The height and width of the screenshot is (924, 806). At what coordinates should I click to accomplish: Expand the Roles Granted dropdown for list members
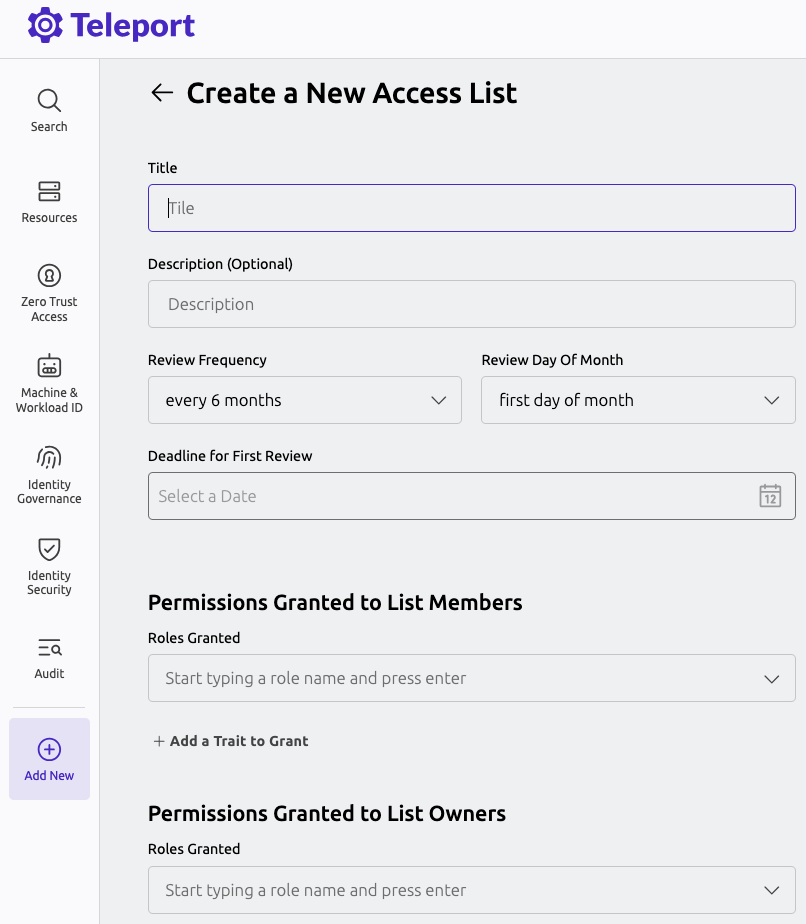click(471, 678)
